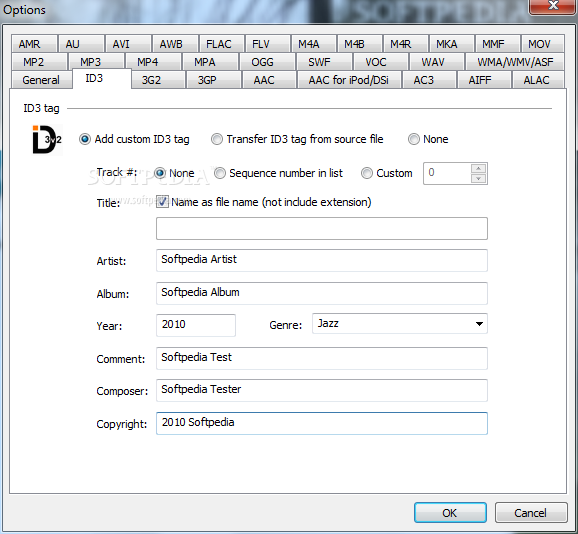Click the custom track number field

[447, 173]
